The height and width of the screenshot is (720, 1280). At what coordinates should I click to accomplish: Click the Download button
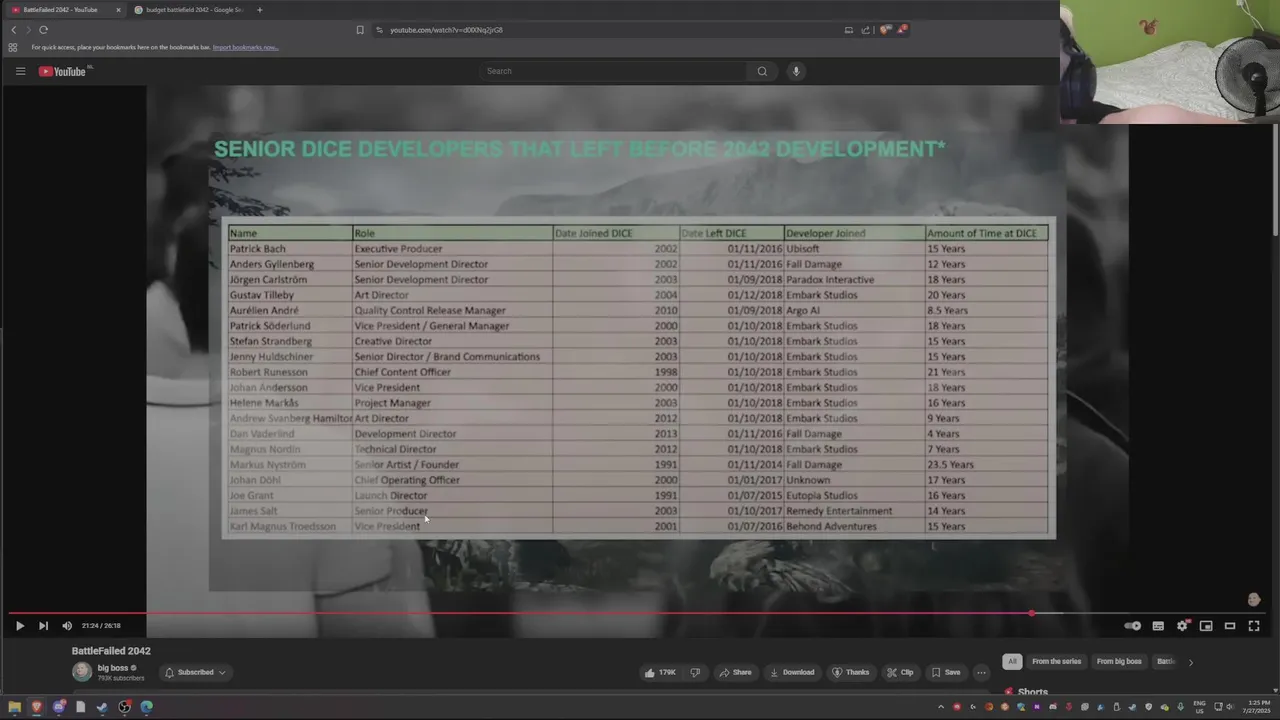click(x=792, y=673)
